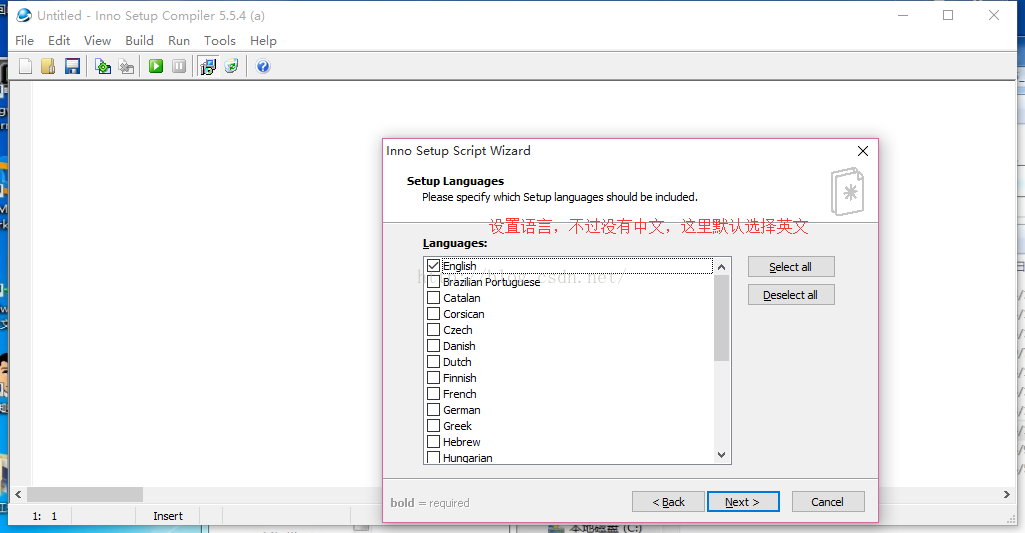Tick the Czech language checkbox
Screen dimensions: 1025x533
433,330
